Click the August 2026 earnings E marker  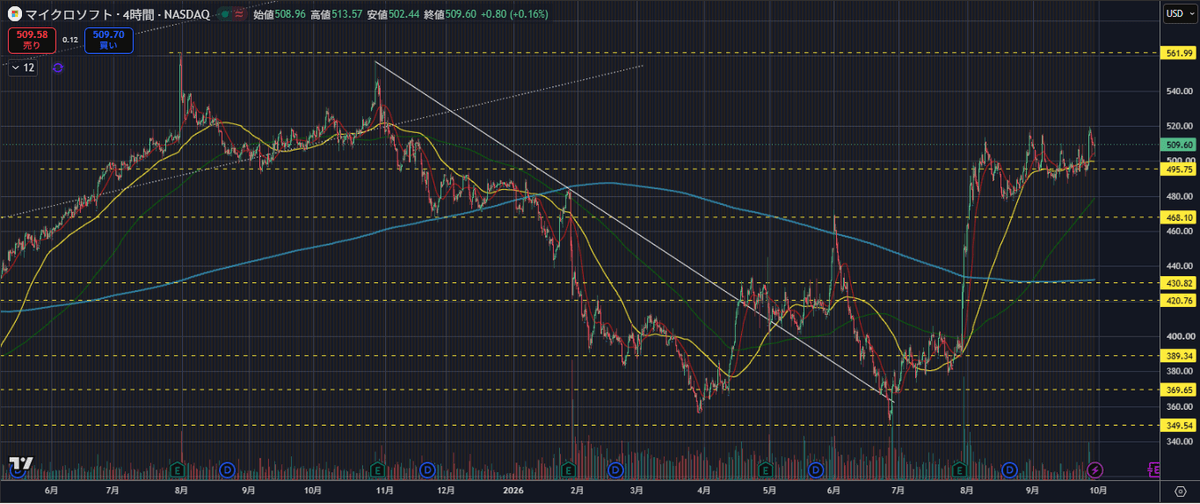click(x=960, y=468)
